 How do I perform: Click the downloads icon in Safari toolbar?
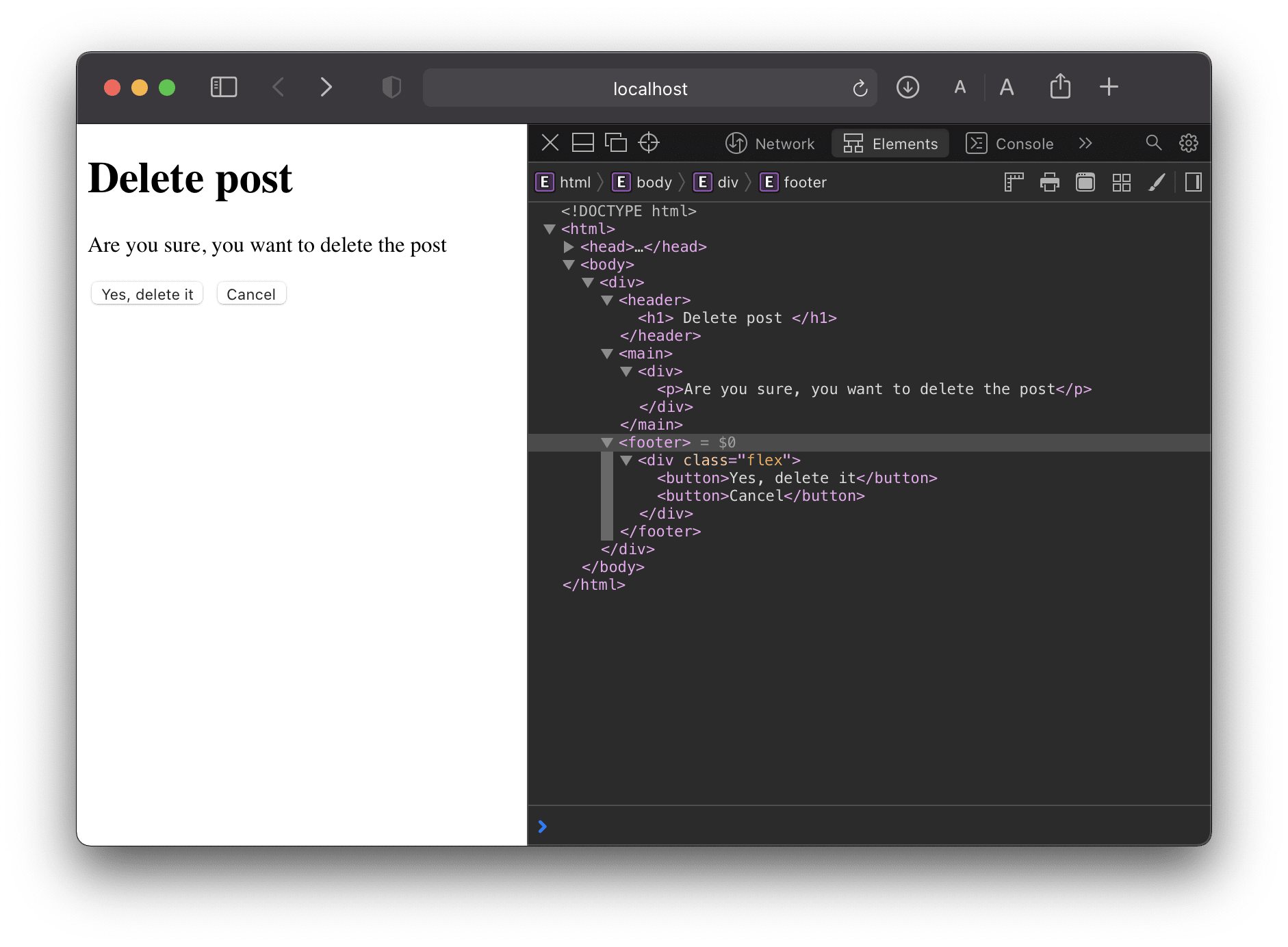[907, 88]
